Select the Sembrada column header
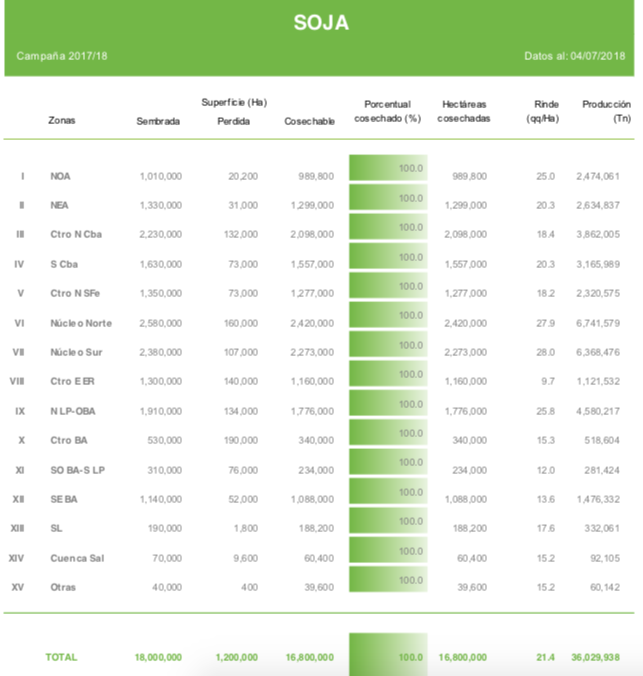The height and width of the screenshot is (676, 643). pos(158,121)
